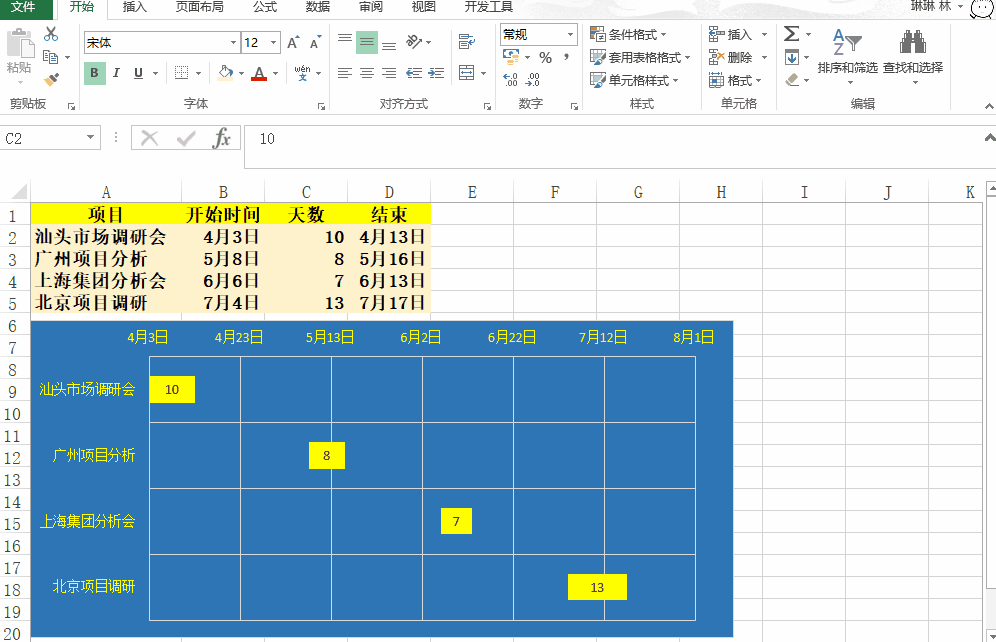Align cell text left
This screenshot has width=996, height=642.
pyautogui.click(x=345, y=73)
